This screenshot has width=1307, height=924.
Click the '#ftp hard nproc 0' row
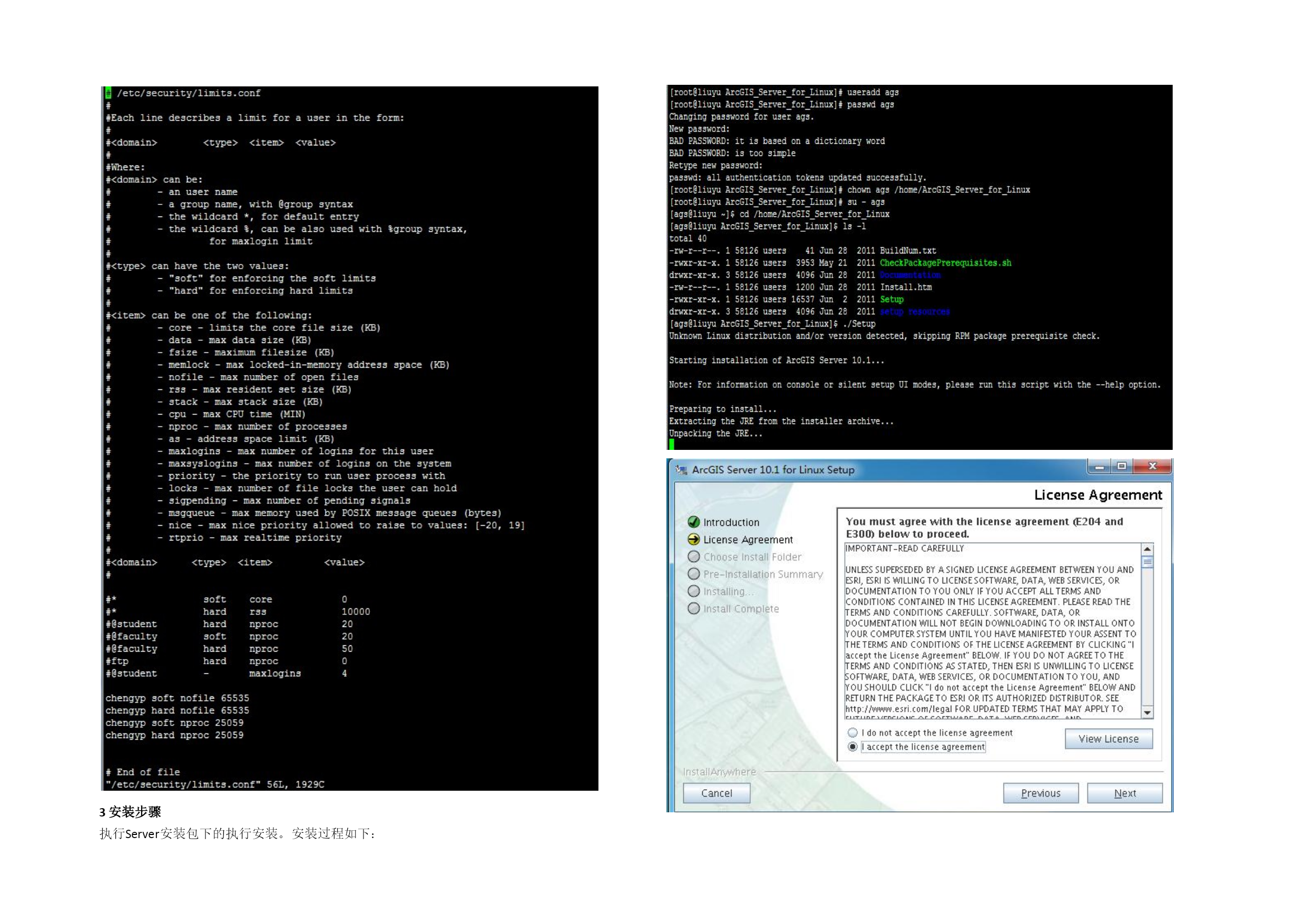227,661
